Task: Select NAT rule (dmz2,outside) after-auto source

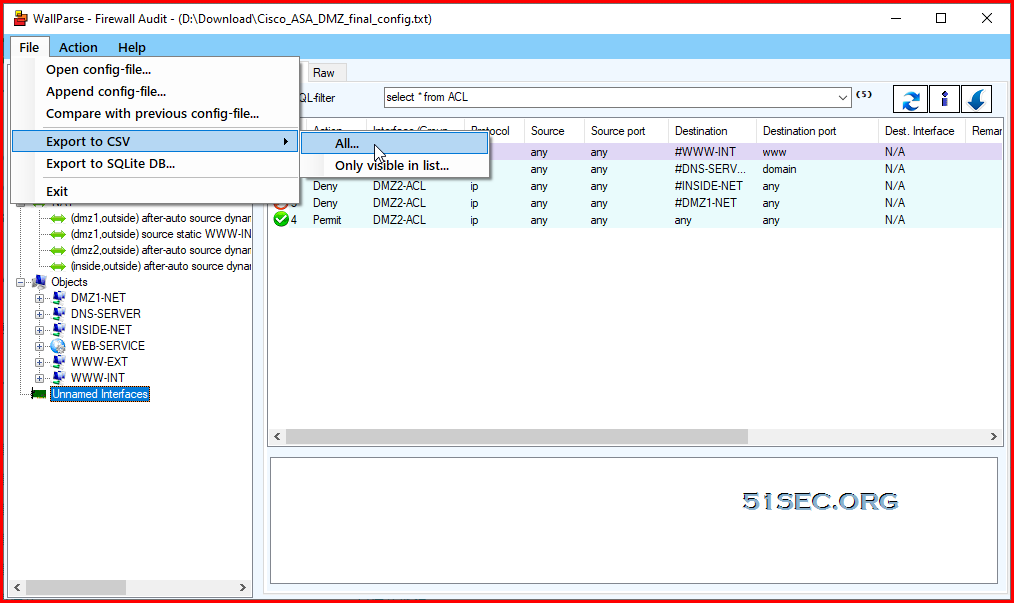Action: pyautogui.click(x=160, y=250)
